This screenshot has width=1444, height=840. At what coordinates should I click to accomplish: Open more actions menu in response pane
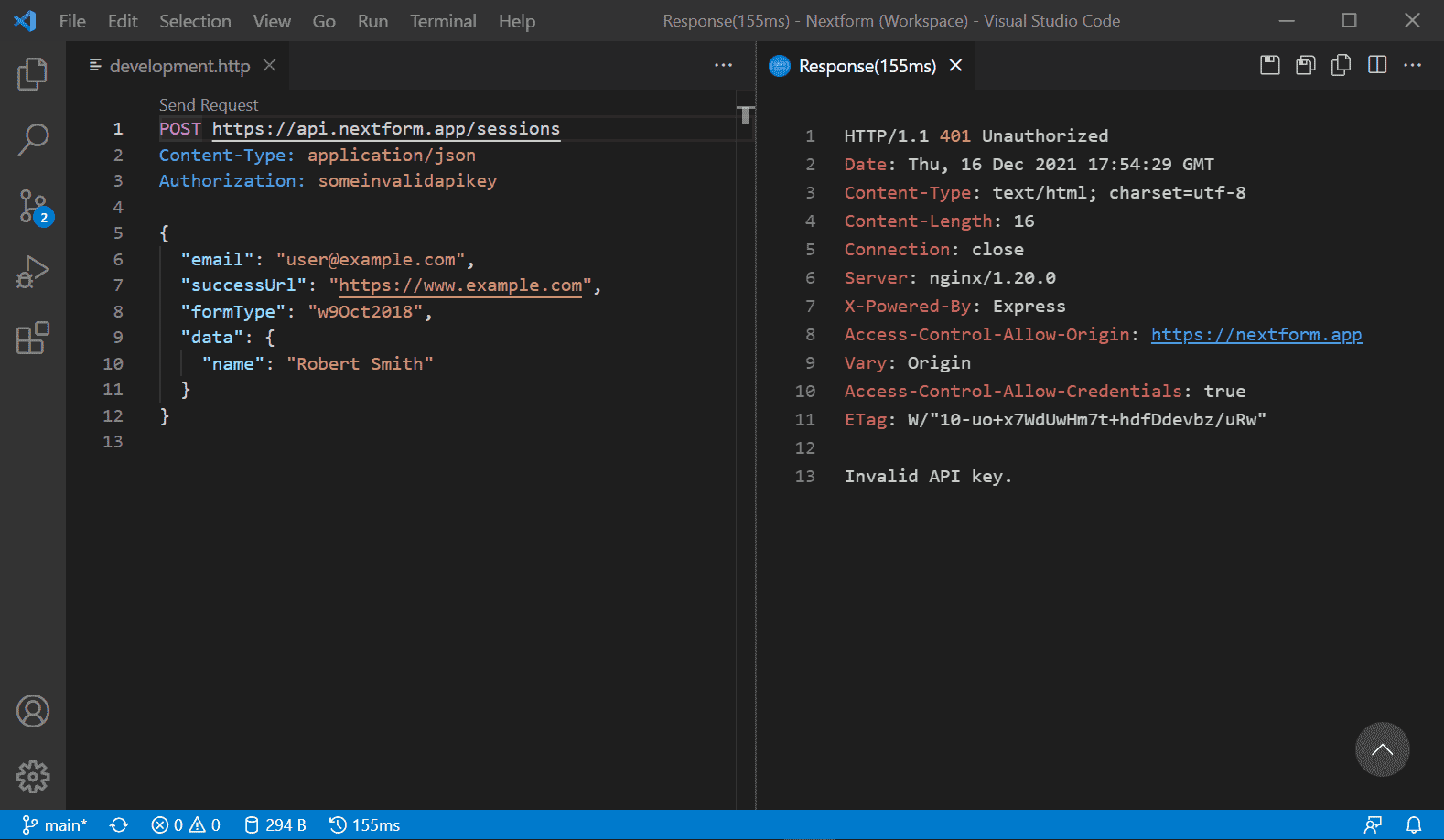pyautogui.click(x=1412, y=65)
